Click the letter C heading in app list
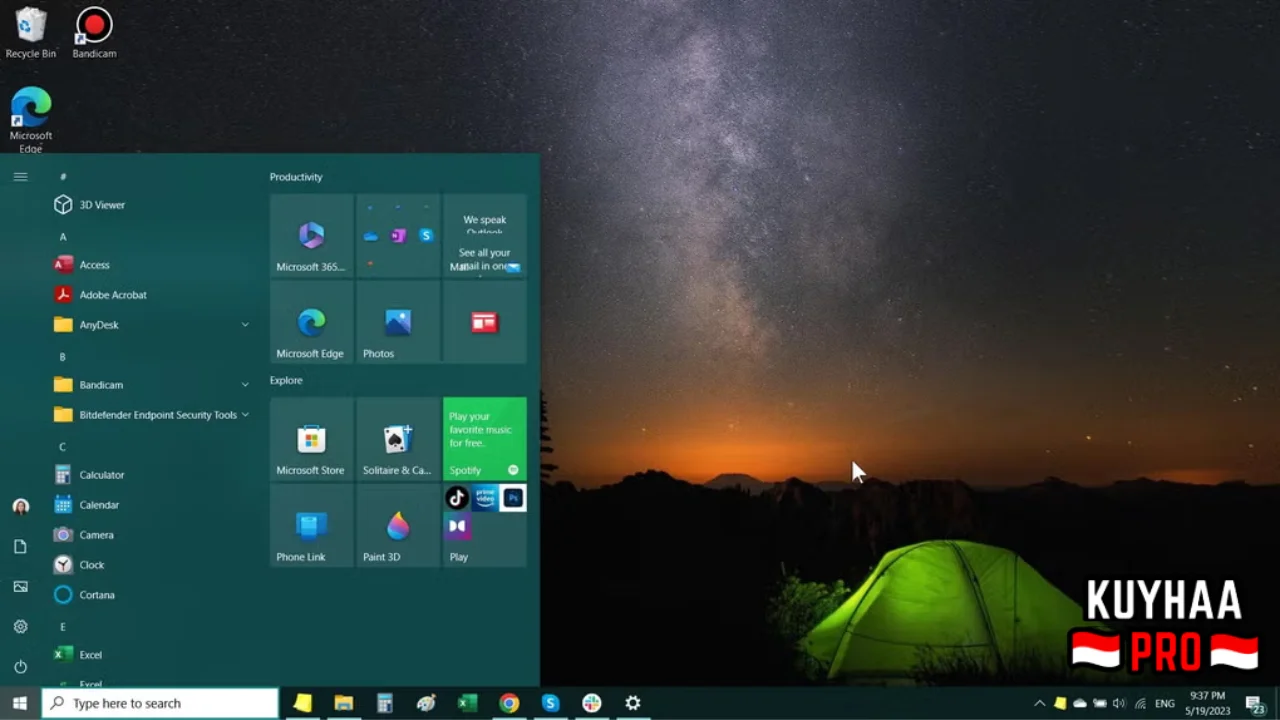The width and height of the screenshot is (1280, 720). click(x=63, y=447)
